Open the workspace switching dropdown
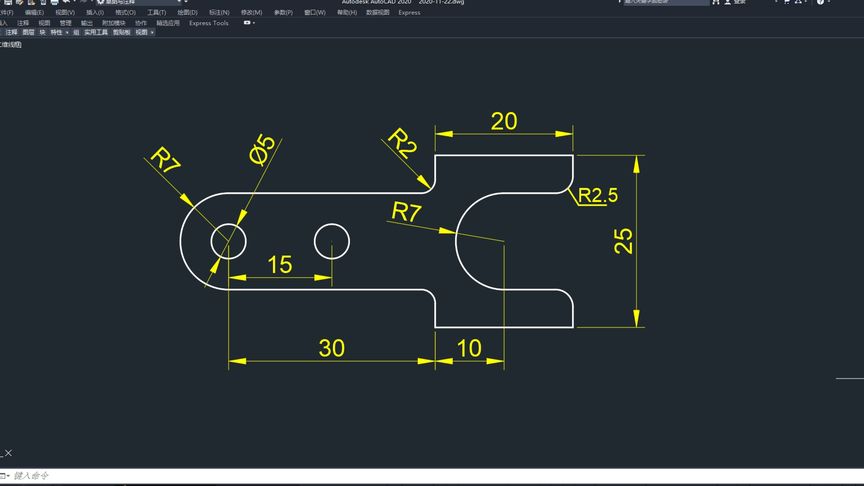Screen dimensions: 864x486 pyautogui.click(x=179, y=2)
